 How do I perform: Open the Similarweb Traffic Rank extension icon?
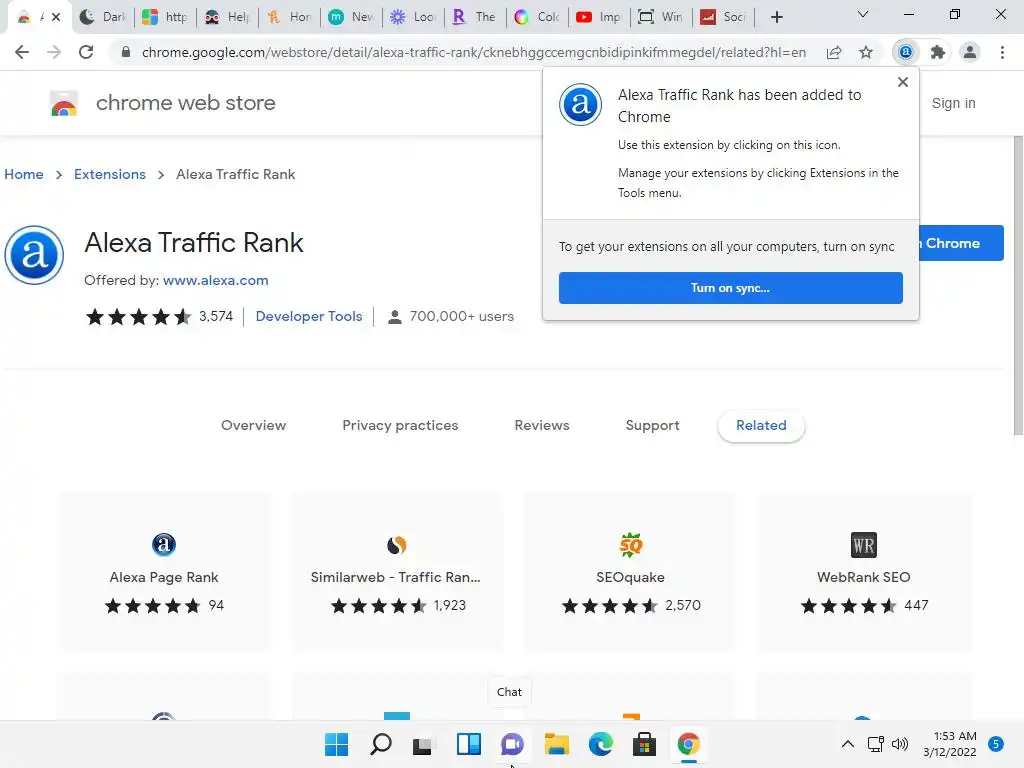point(396,545)
